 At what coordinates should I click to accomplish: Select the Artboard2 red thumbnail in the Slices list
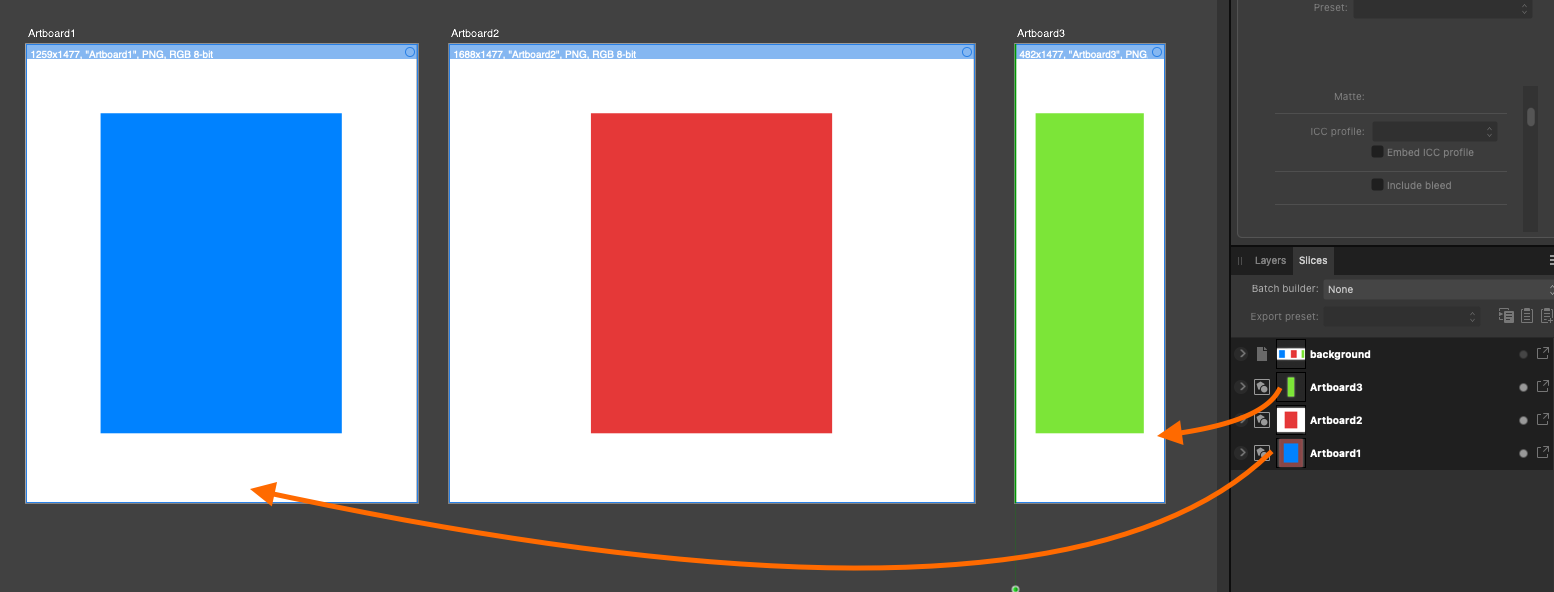1291,420
